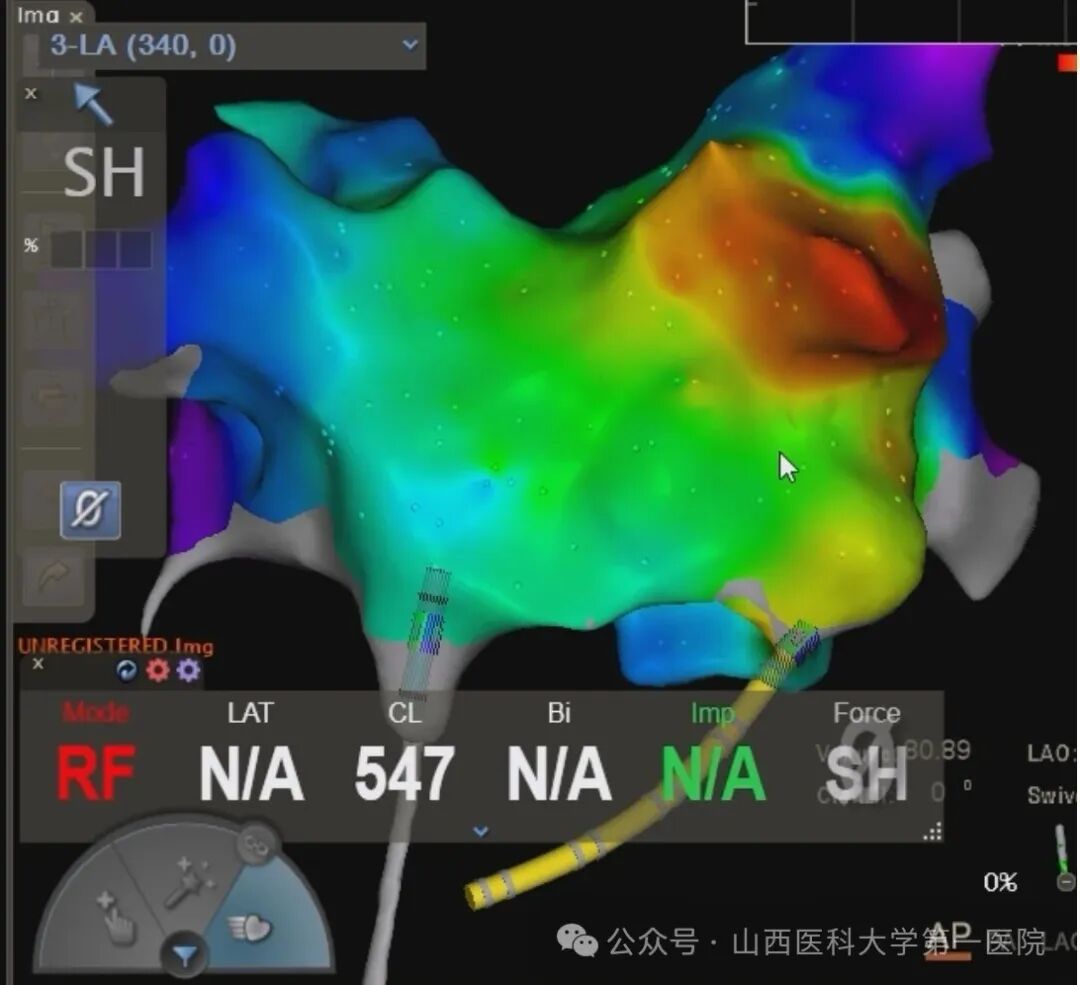Click the red Mode label

[96, 712]
